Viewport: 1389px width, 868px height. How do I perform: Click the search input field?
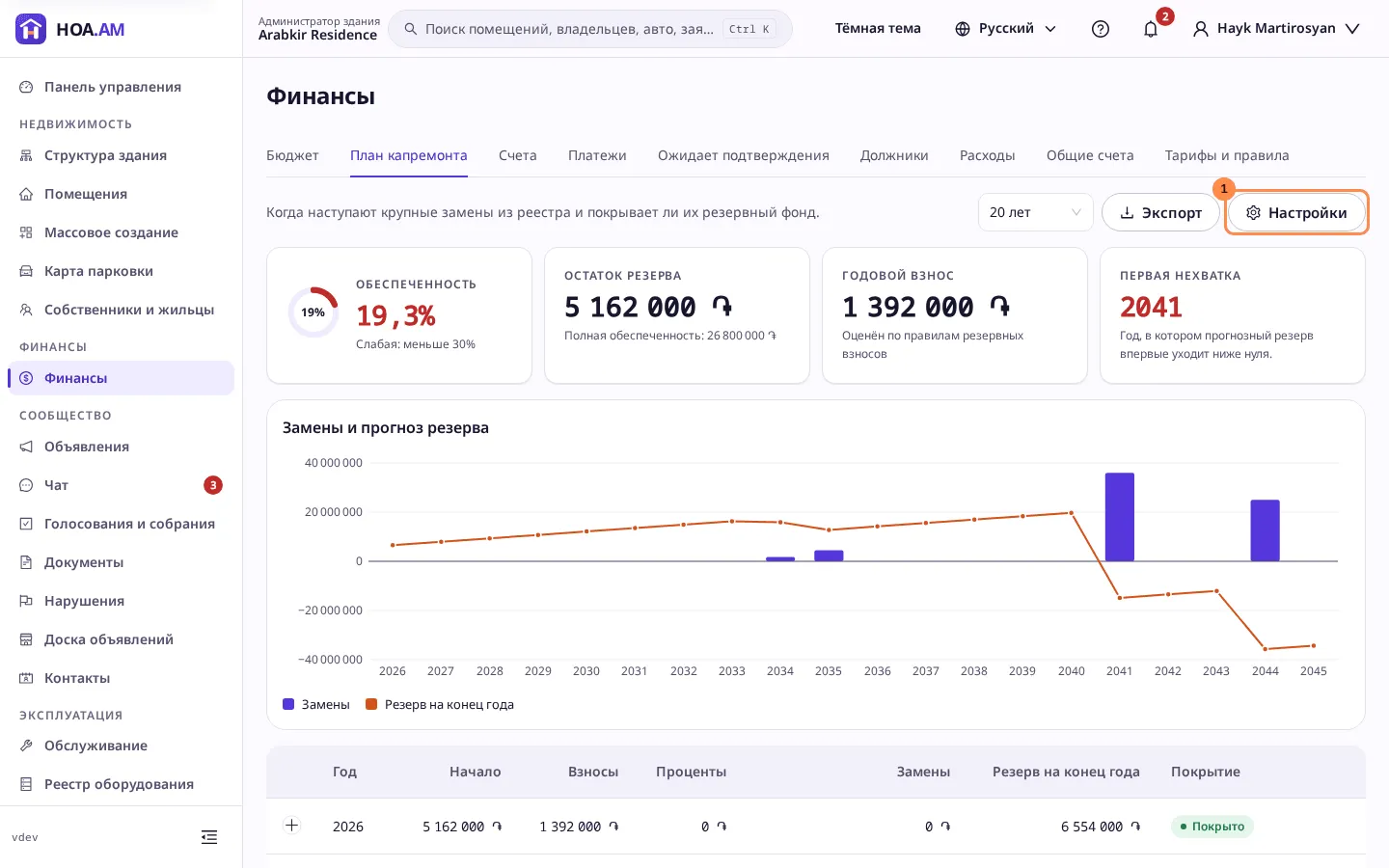[x=590, y=29]
